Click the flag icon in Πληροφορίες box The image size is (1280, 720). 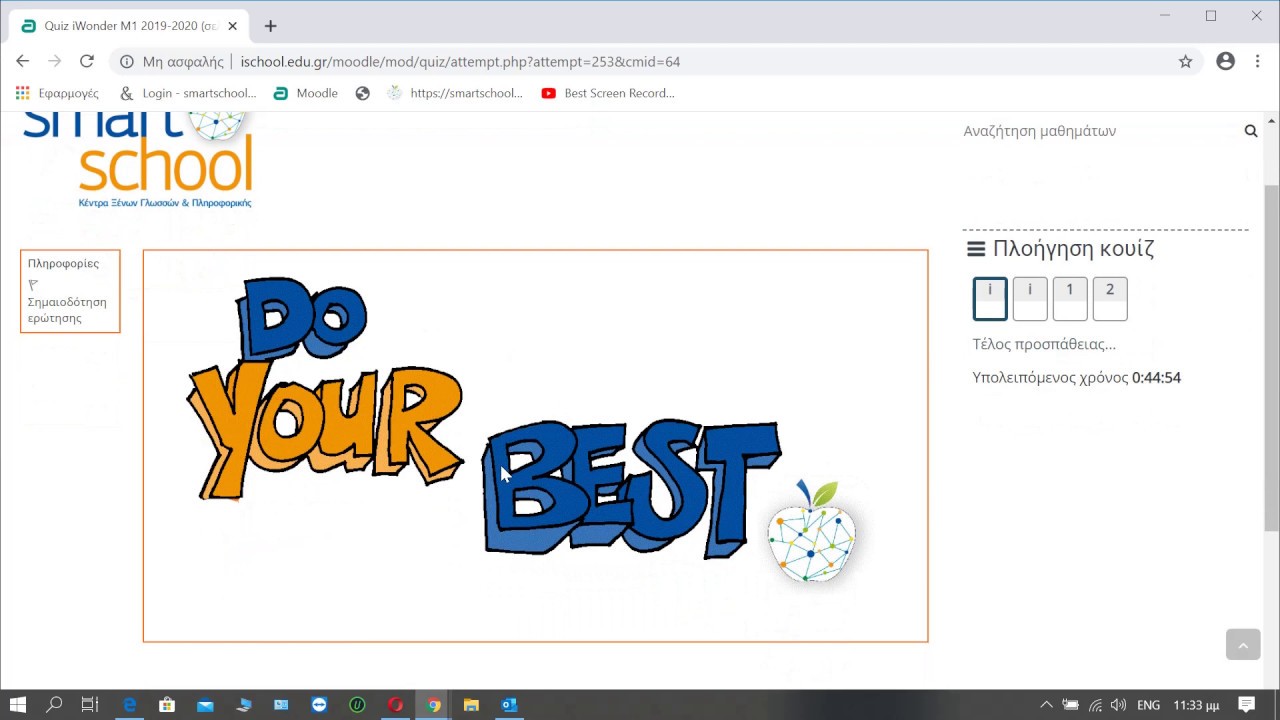pos(33,284)
